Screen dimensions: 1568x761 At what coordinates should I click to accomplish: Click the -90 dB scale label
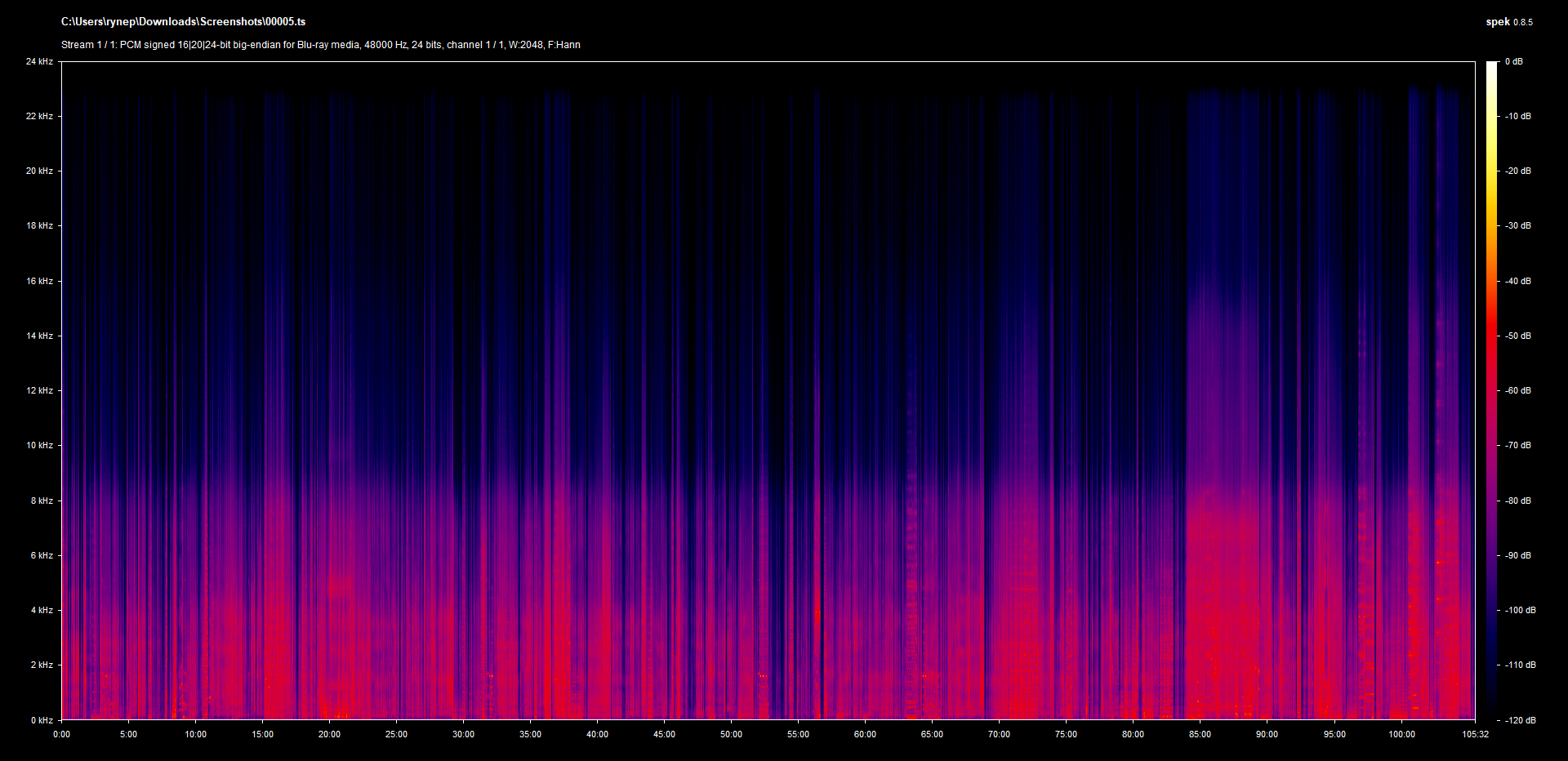(x=1517, y=555)
